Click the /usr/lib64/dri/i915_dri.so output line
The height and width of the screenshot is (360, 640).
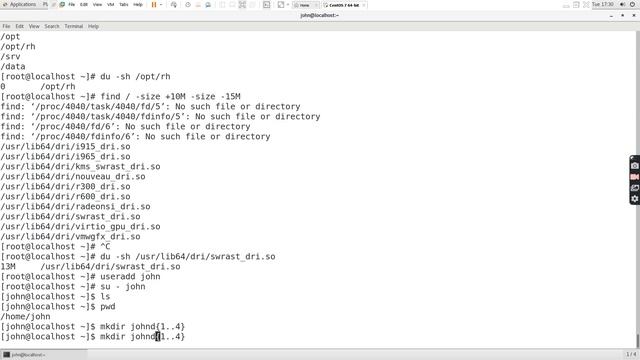coord(65,147)
